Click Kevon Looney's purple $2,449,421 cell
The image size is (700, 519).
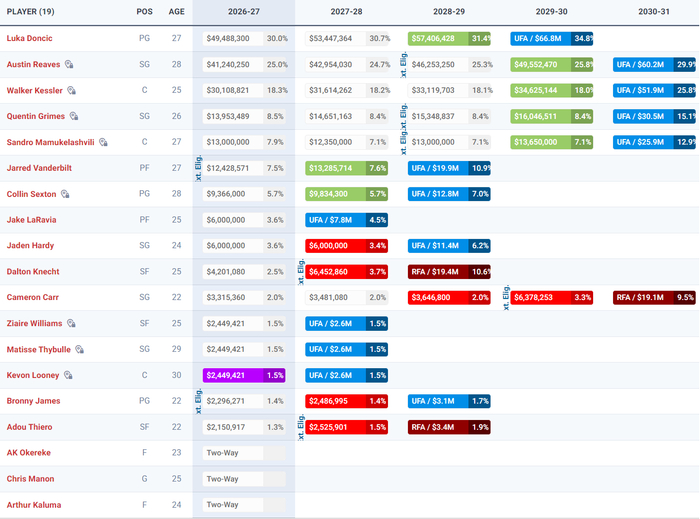tap(244, 375)
